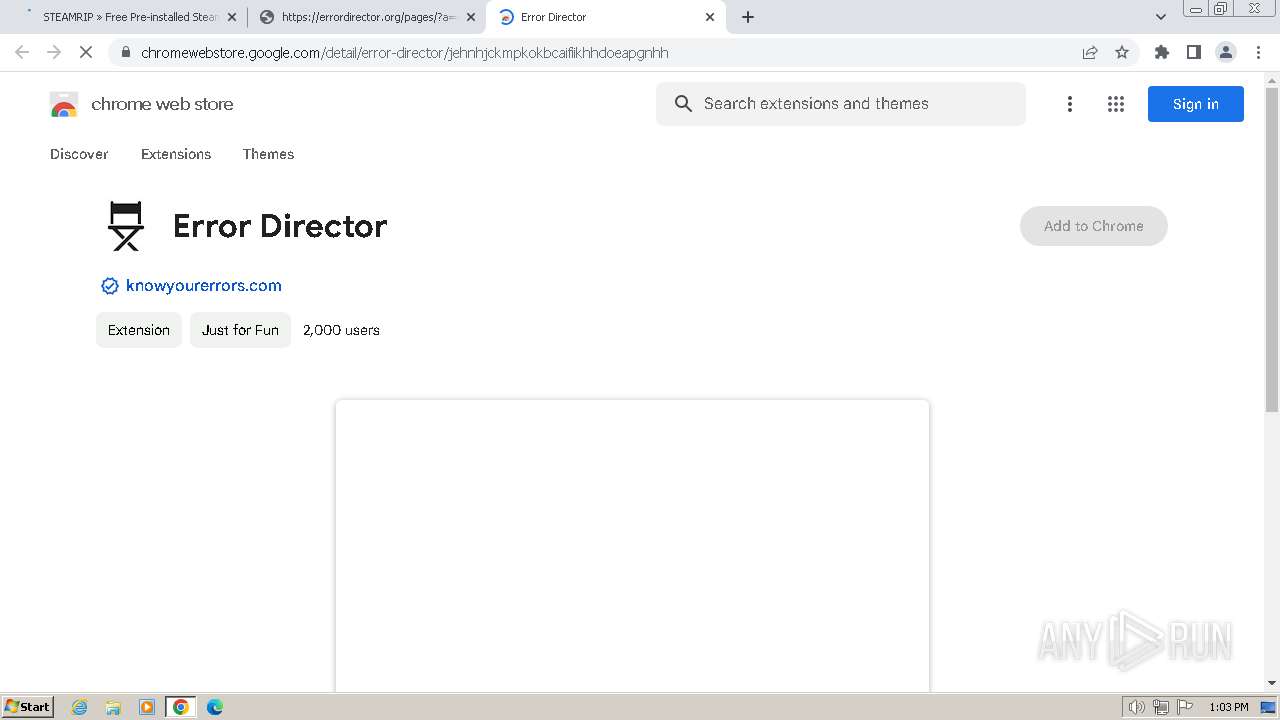This screenshot has height=720, width=1280.
Task: Click the Error Director heading
Action: coord(280,226)
